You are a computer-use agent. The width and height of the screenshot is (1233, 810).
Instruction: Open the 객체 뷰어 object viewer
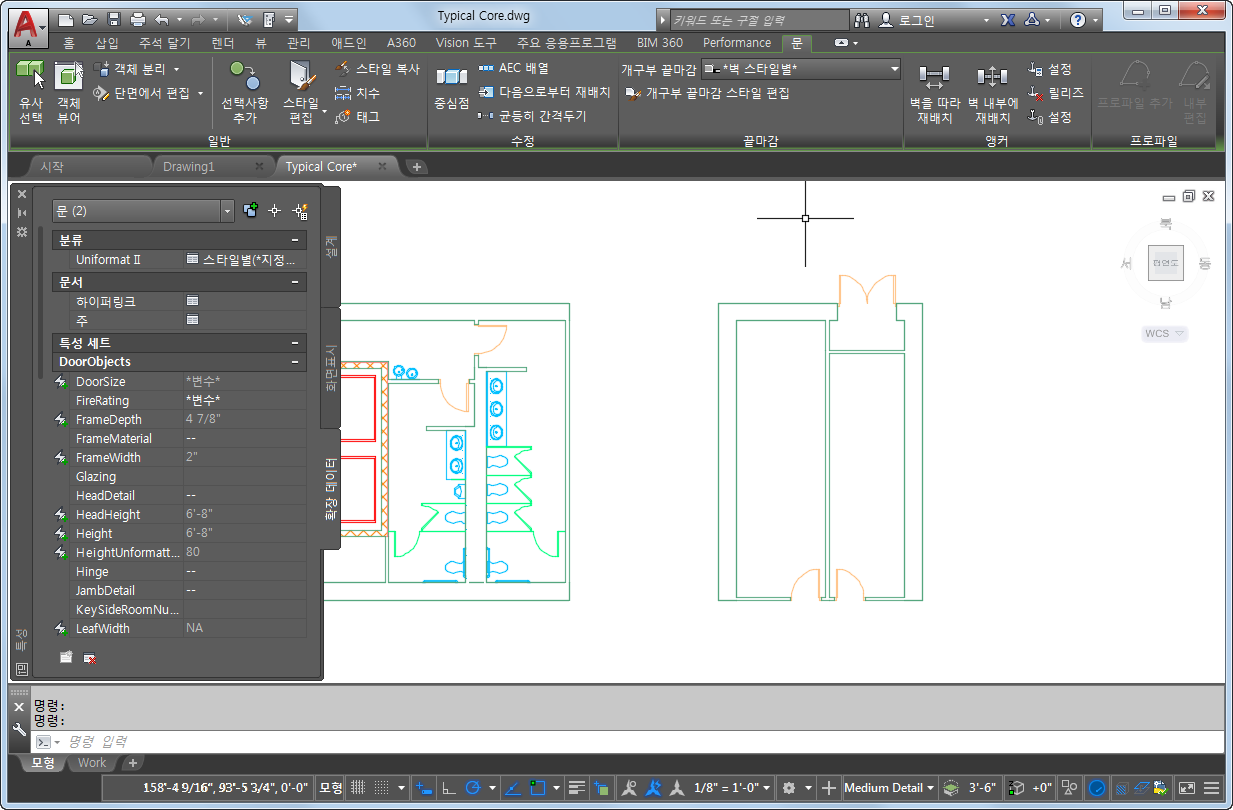[x=68, y=75]
